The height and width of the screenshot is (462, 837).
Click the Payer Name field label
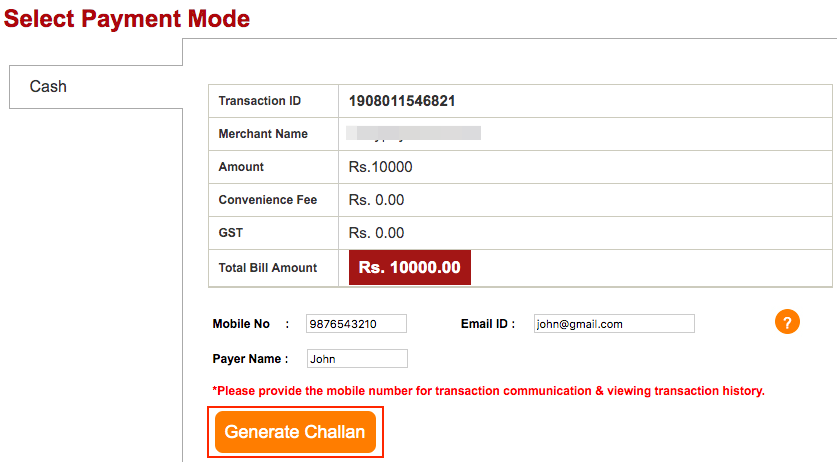249,359
